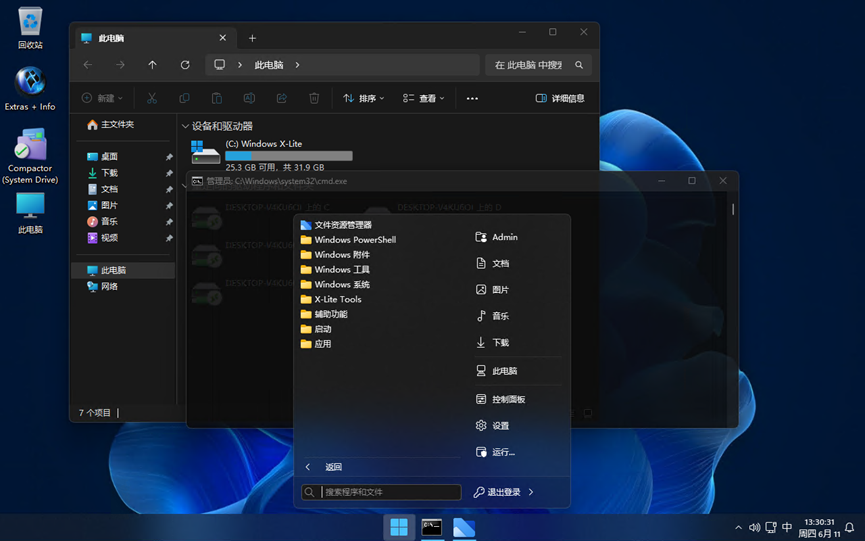The height and width of the screenshot is (541, 865).
Task: Click the 在 此电脑 中搜索 box
Action: [538, 65]
